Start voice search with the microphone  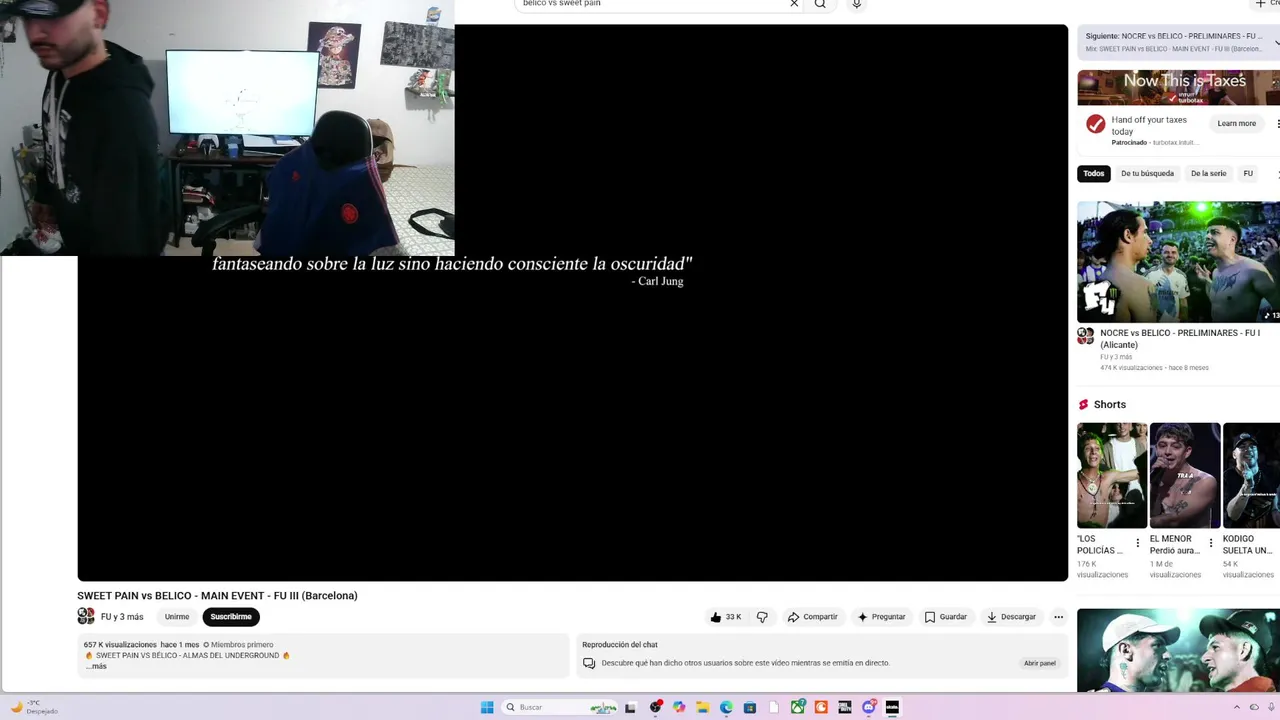[x=856, y=4]
